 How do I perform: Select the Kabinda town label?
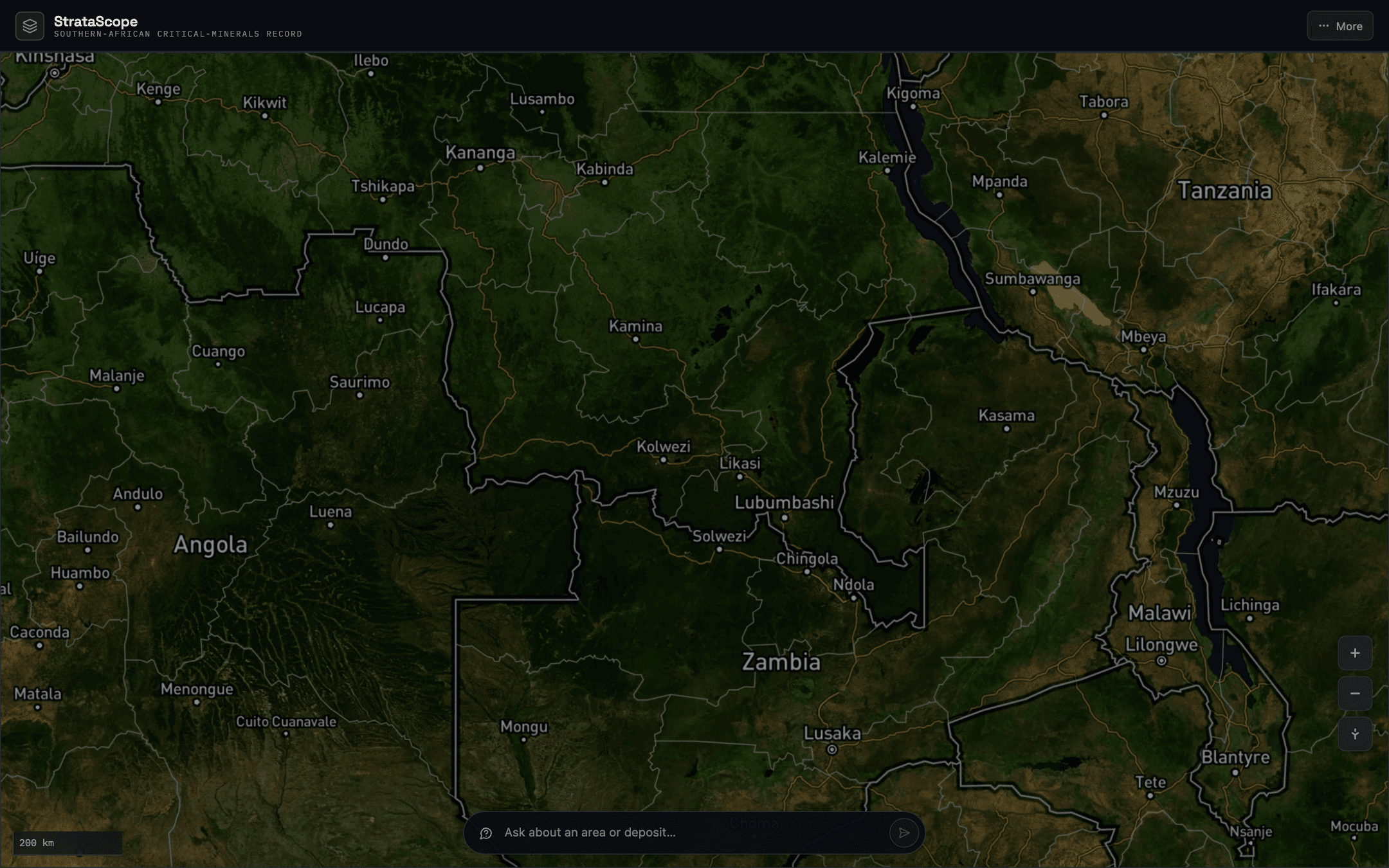(x=604, y=169)
